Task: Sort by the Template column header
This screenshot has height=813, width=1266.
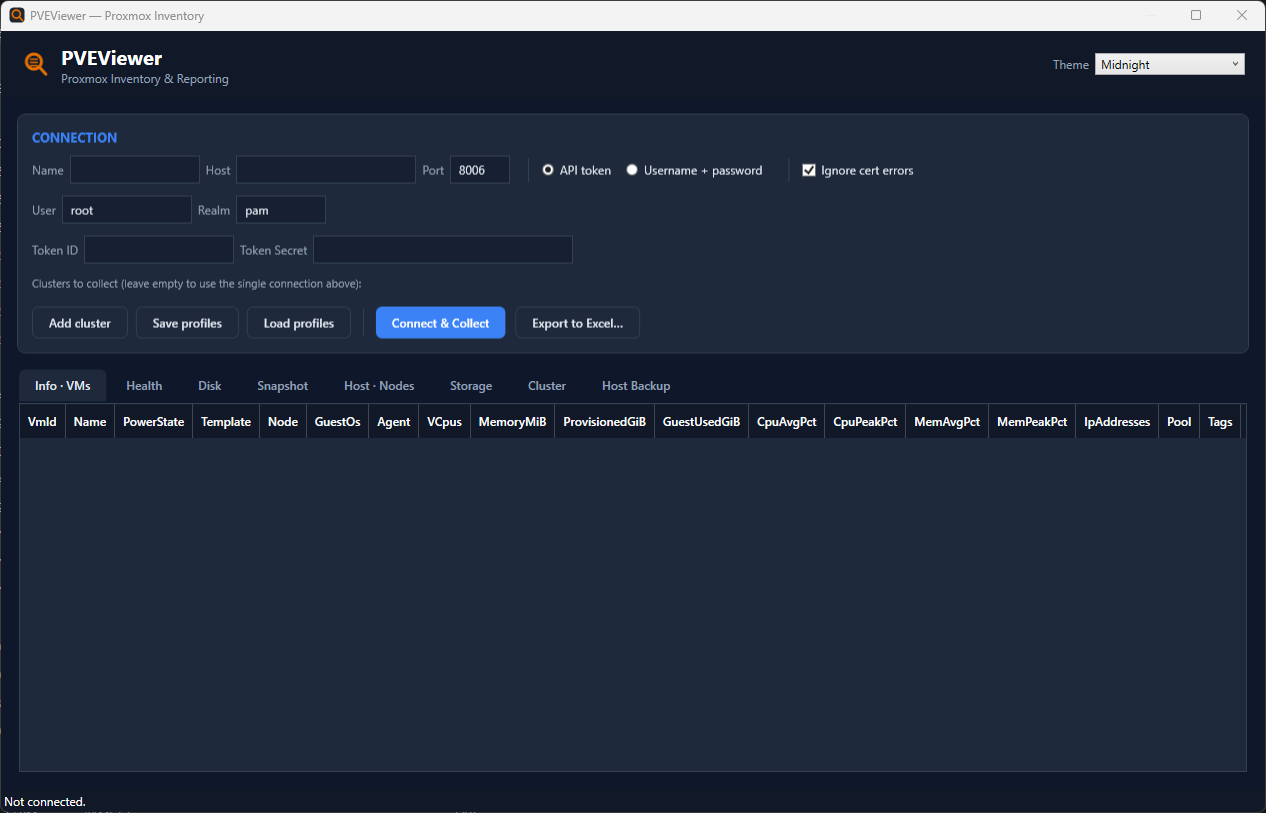Action: tap(226, 422)
